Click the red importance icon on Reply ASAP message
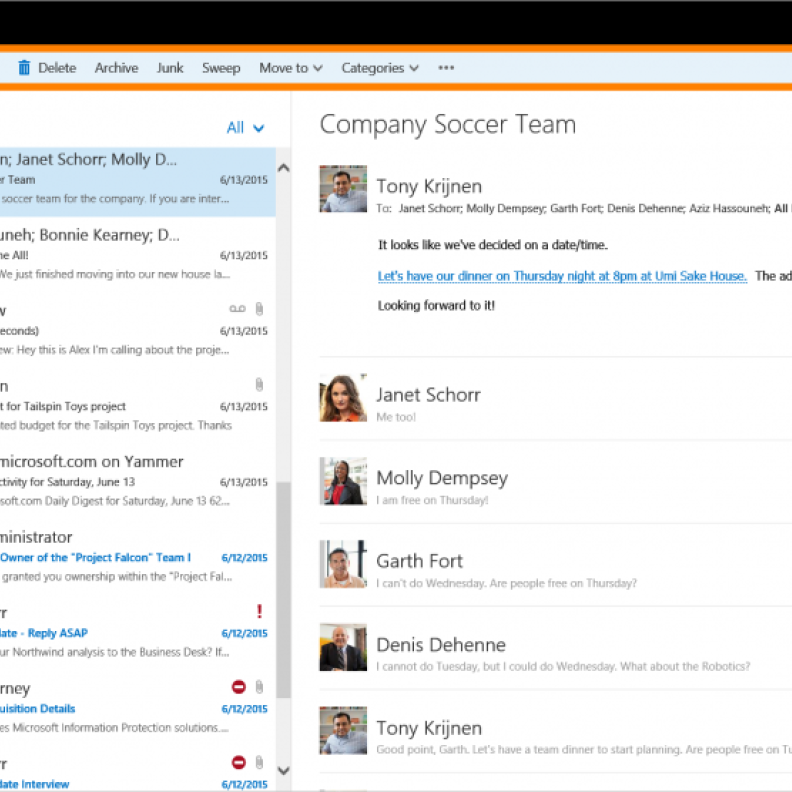This screenshot has width=792, height=792. 259,612
